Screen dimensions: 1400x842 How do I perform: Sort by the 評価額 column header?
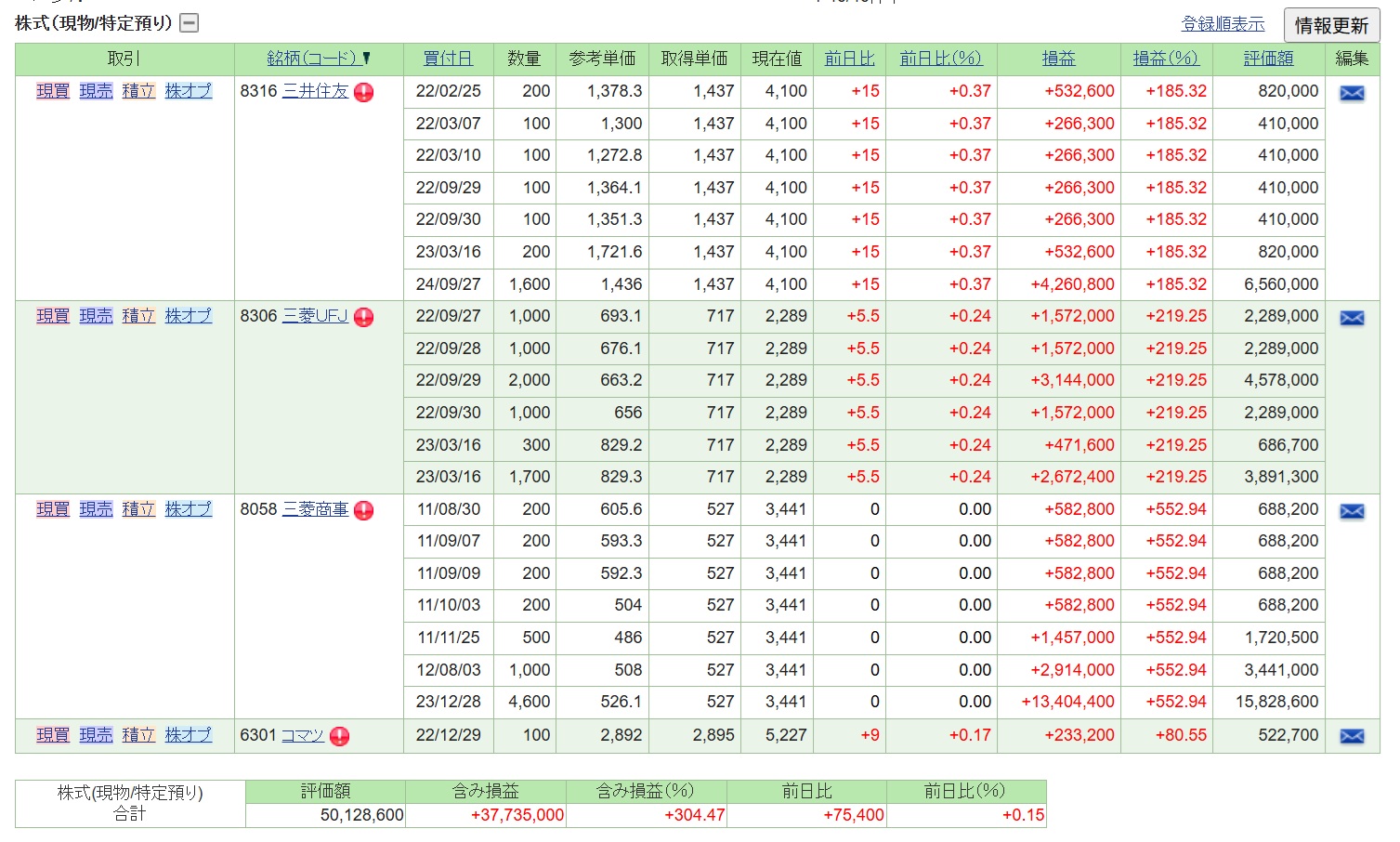tap(1268, 59)
